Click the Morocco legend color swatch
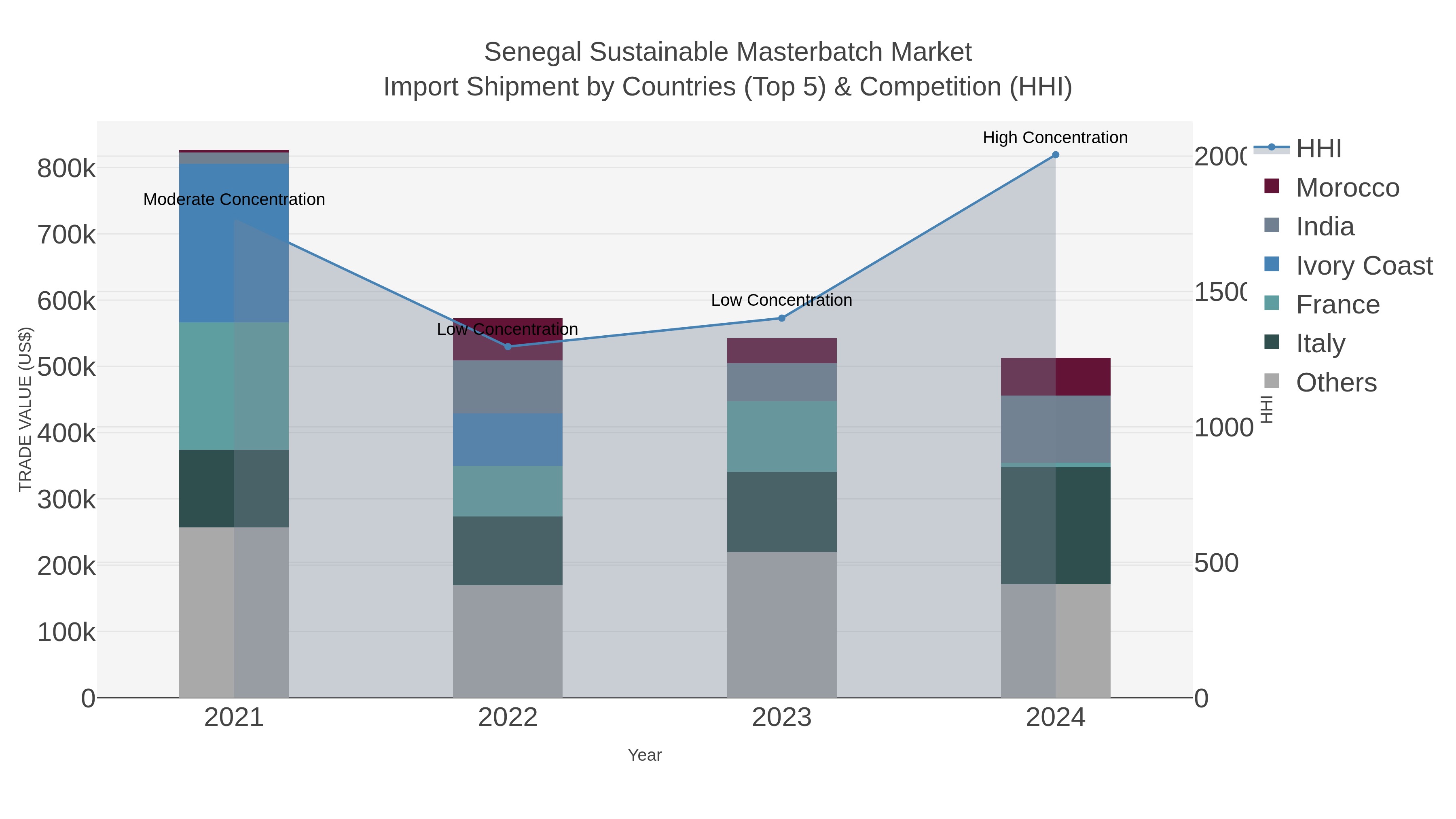 click(1272, 186)
